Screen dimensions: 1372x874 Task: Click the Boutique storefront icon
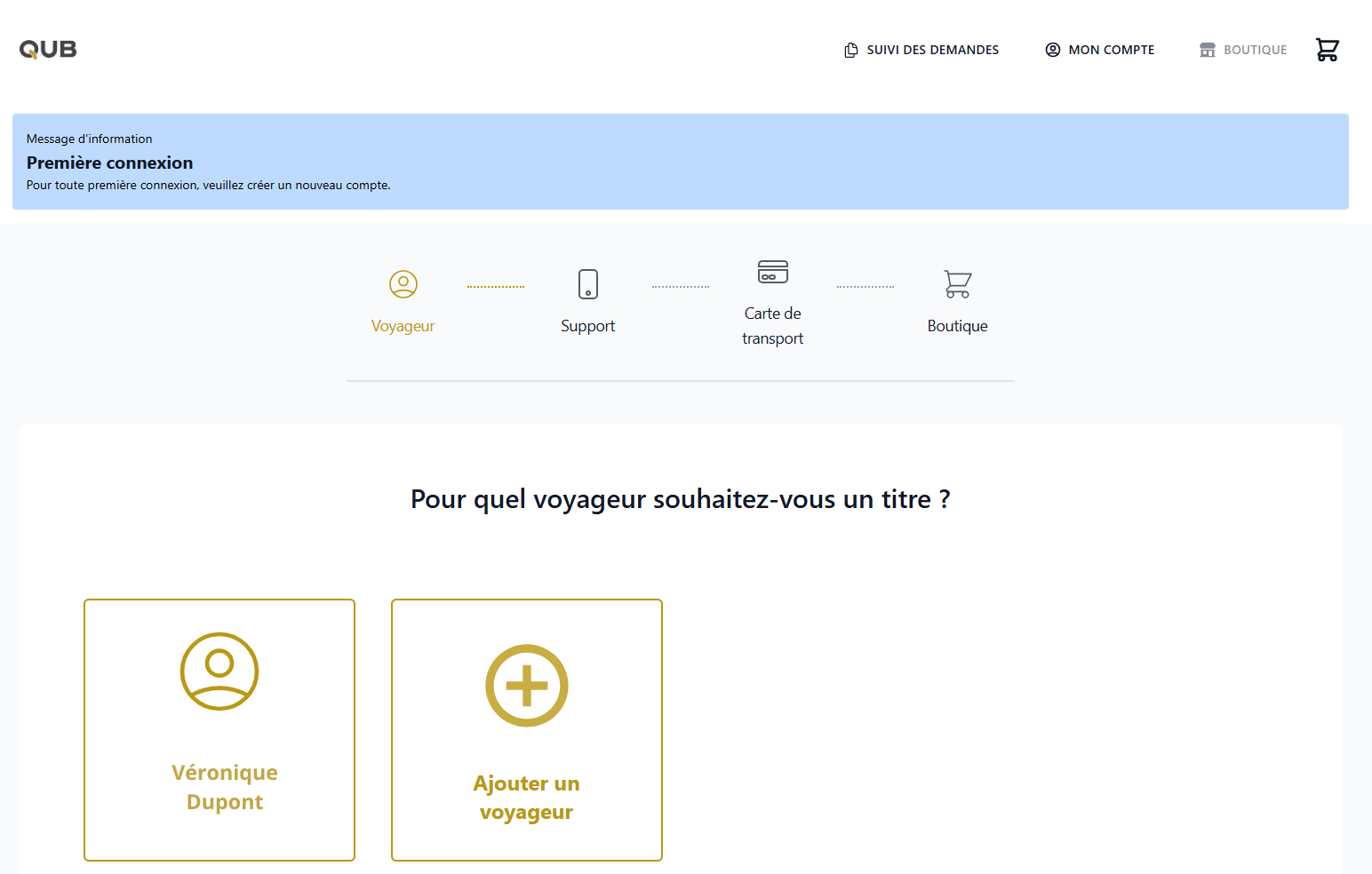pyautogui.click(x=1208, y=50)
